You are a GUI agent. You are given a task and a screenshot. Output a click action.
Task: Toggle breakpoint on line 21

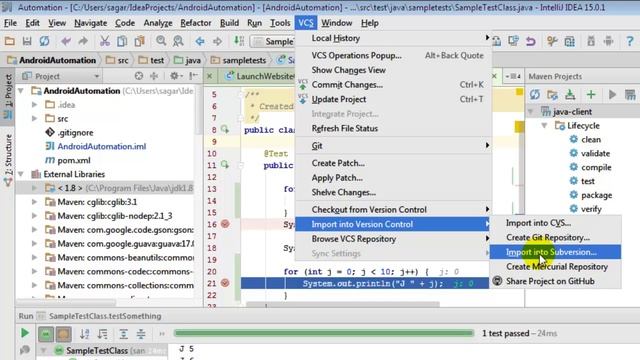pos(225,283)
